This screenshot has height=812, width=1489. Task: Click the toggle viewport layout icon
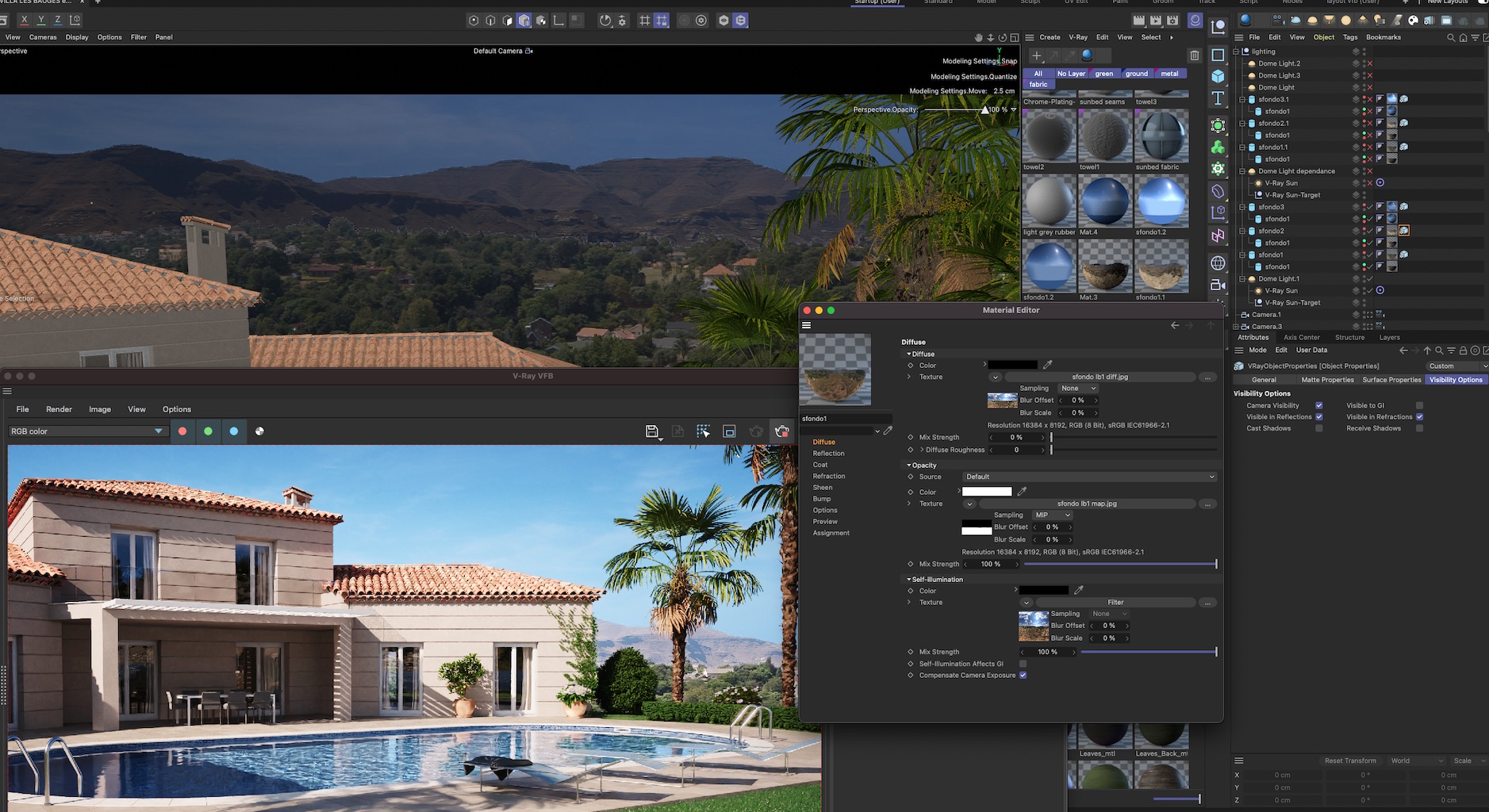pos(1014,37)
